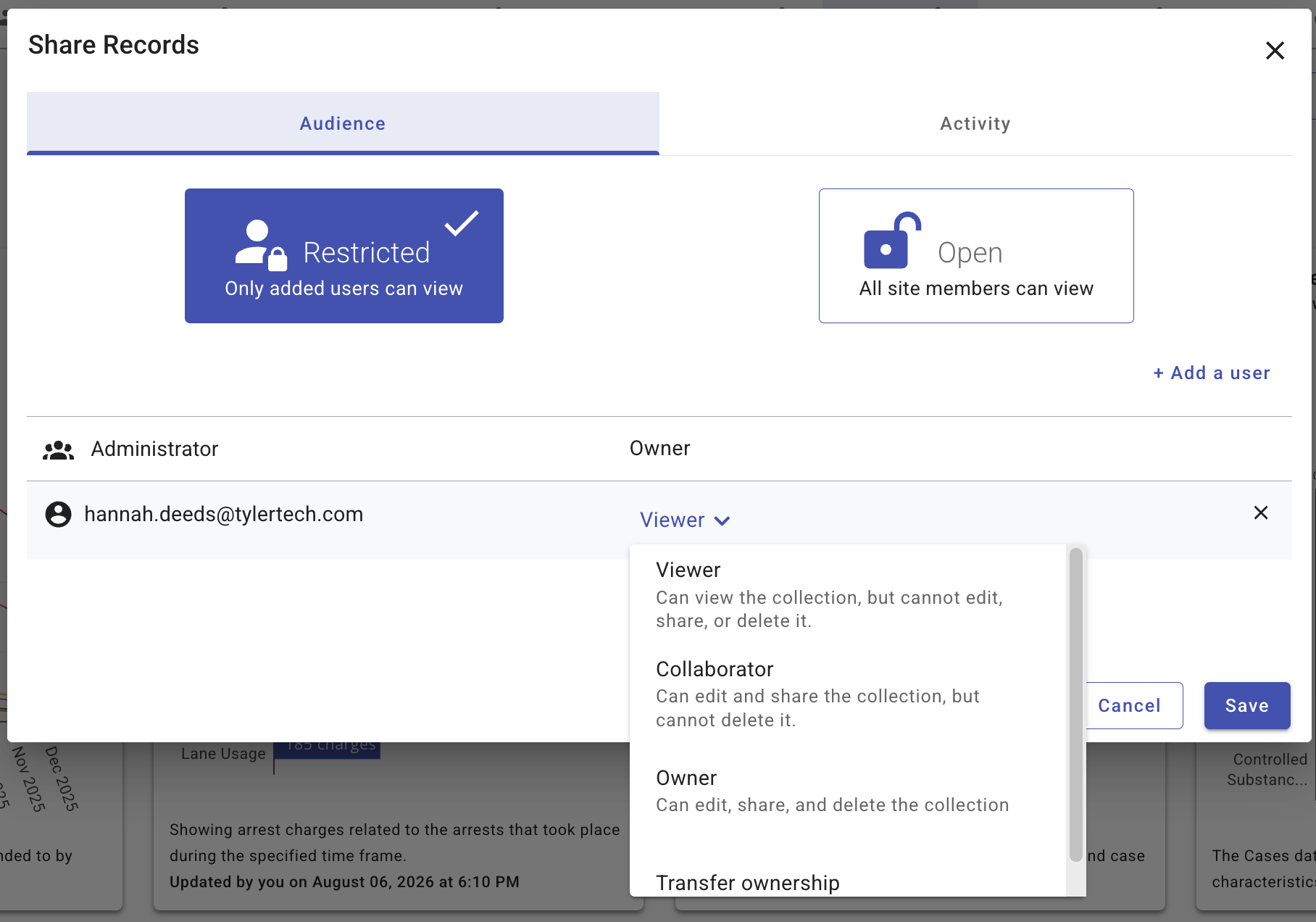This screenshot has height=922, width=1316.
Task: Choose the Collaborator role option
Action: click(849, 694)
